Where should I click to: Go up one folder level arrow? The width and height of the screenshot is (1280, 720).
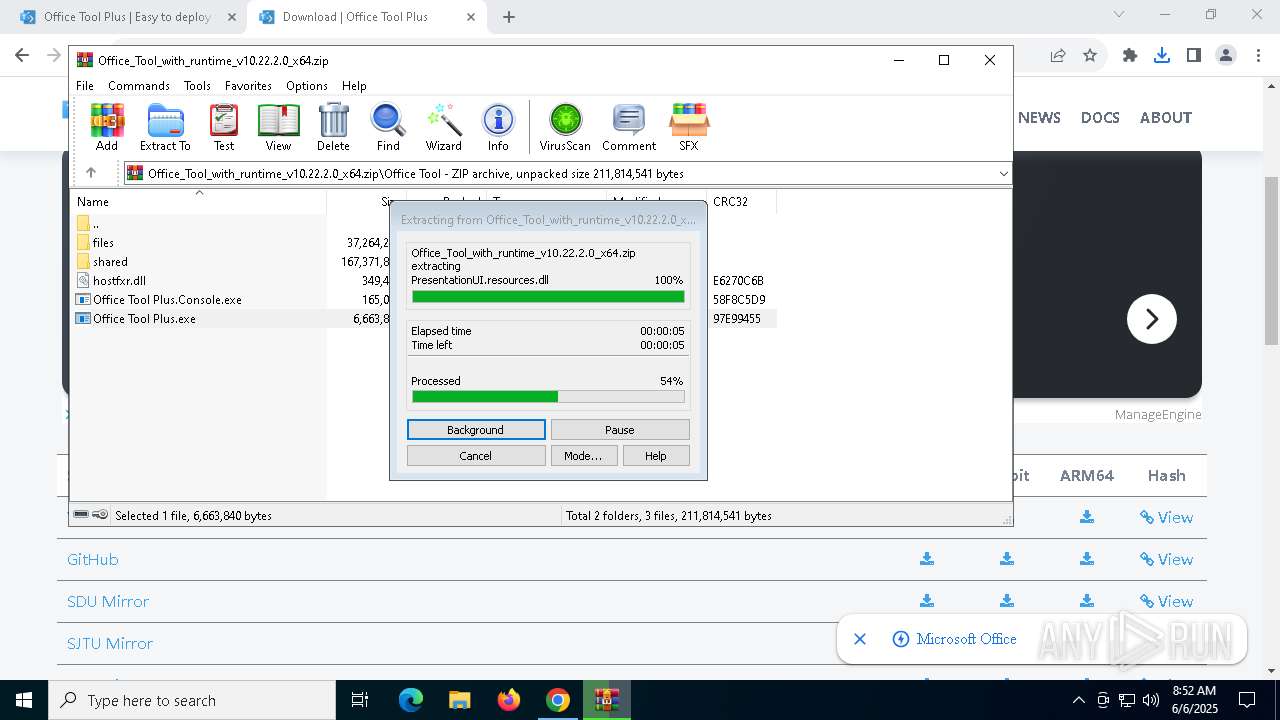click(x=90, y=173)
